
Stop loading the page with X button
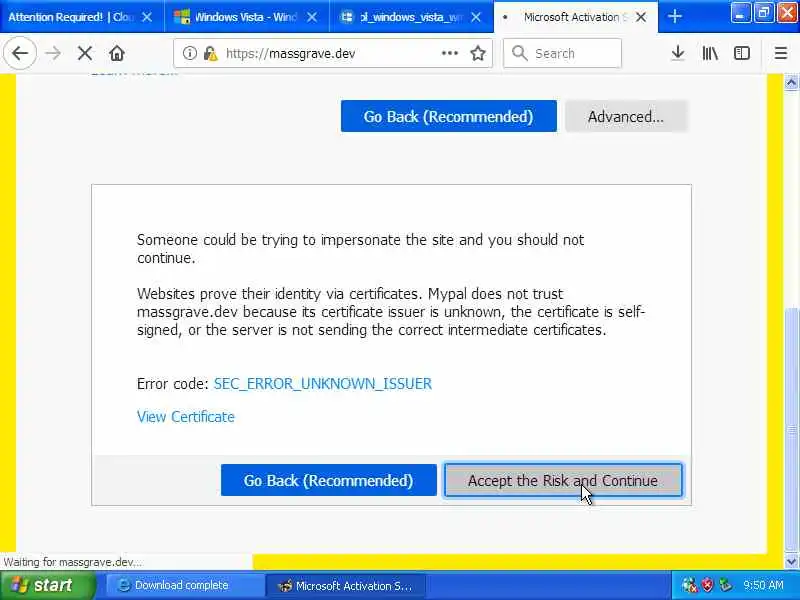tap(85, 53)
